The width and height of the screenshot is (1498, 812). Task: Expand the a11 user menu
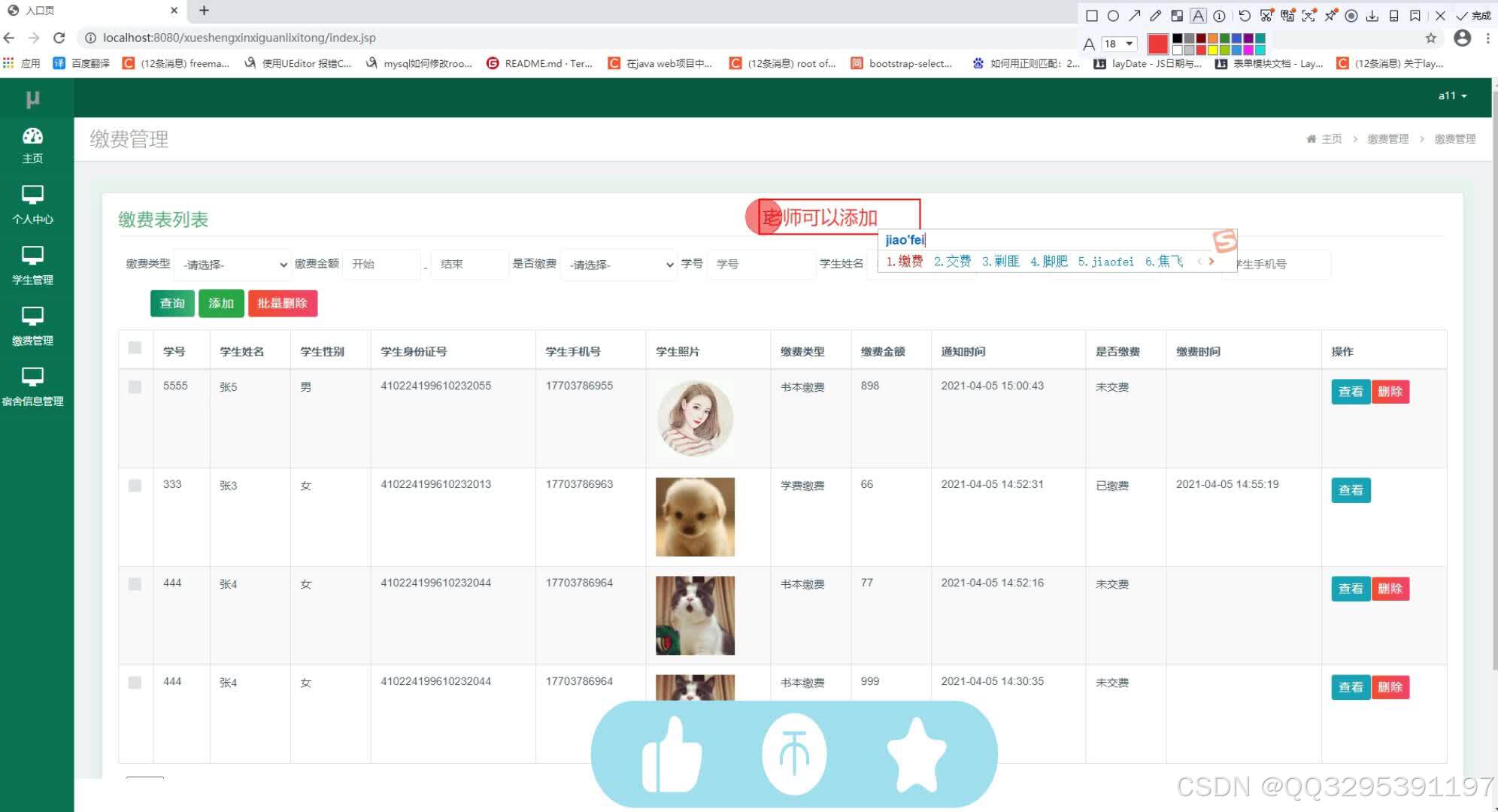point(1452,95)
